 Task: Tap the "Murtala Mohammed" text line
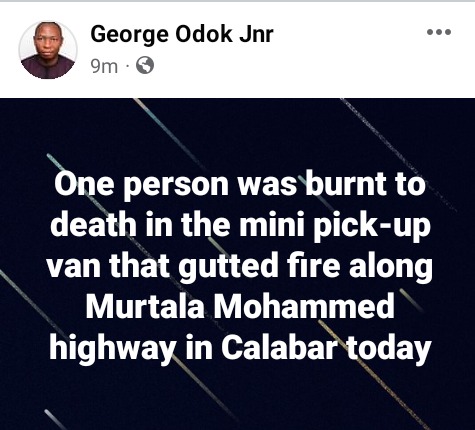pos(240,307)
